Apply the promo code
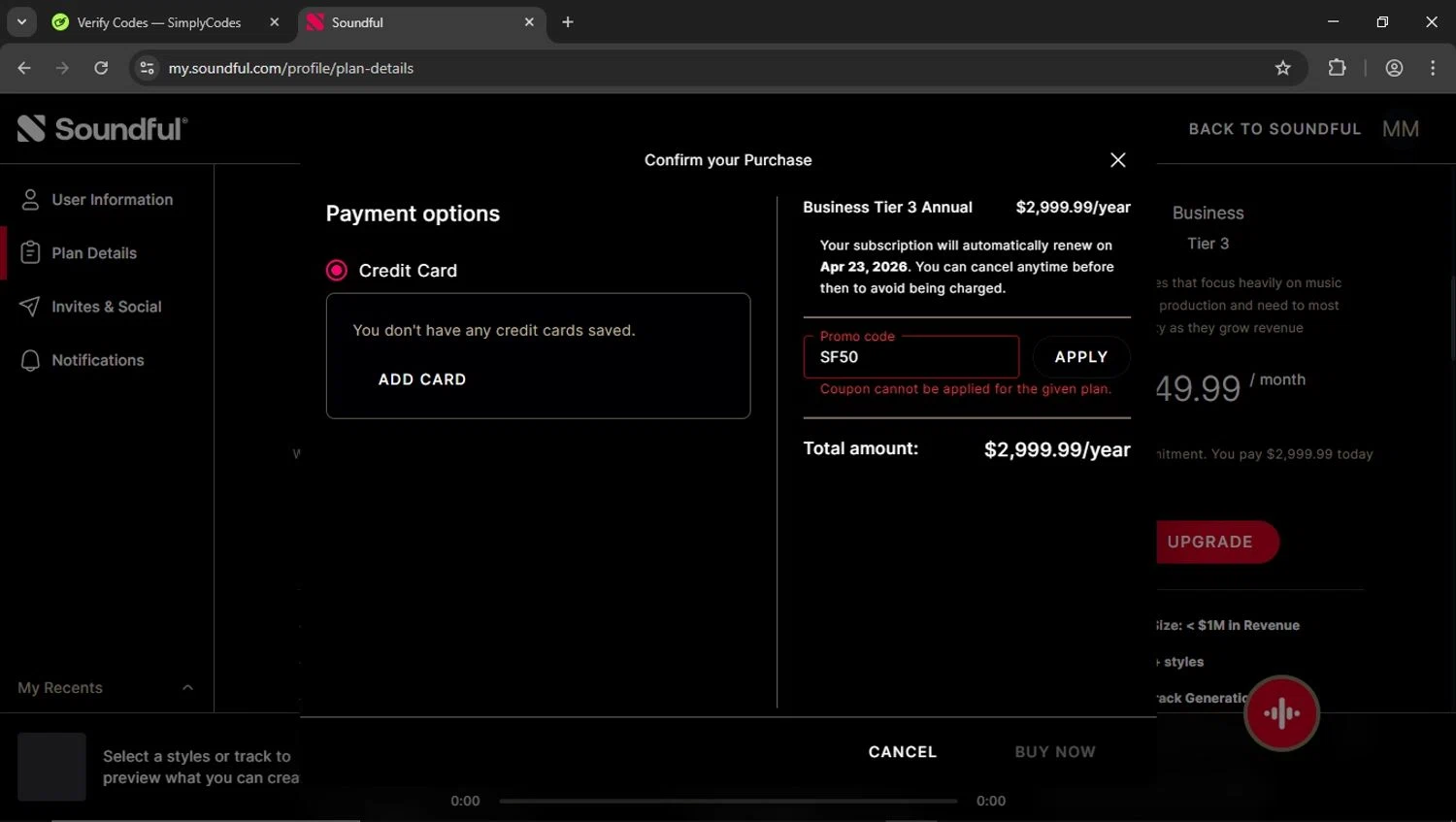Viewport: 1456px width, 822px height. tap(1081, 357)
